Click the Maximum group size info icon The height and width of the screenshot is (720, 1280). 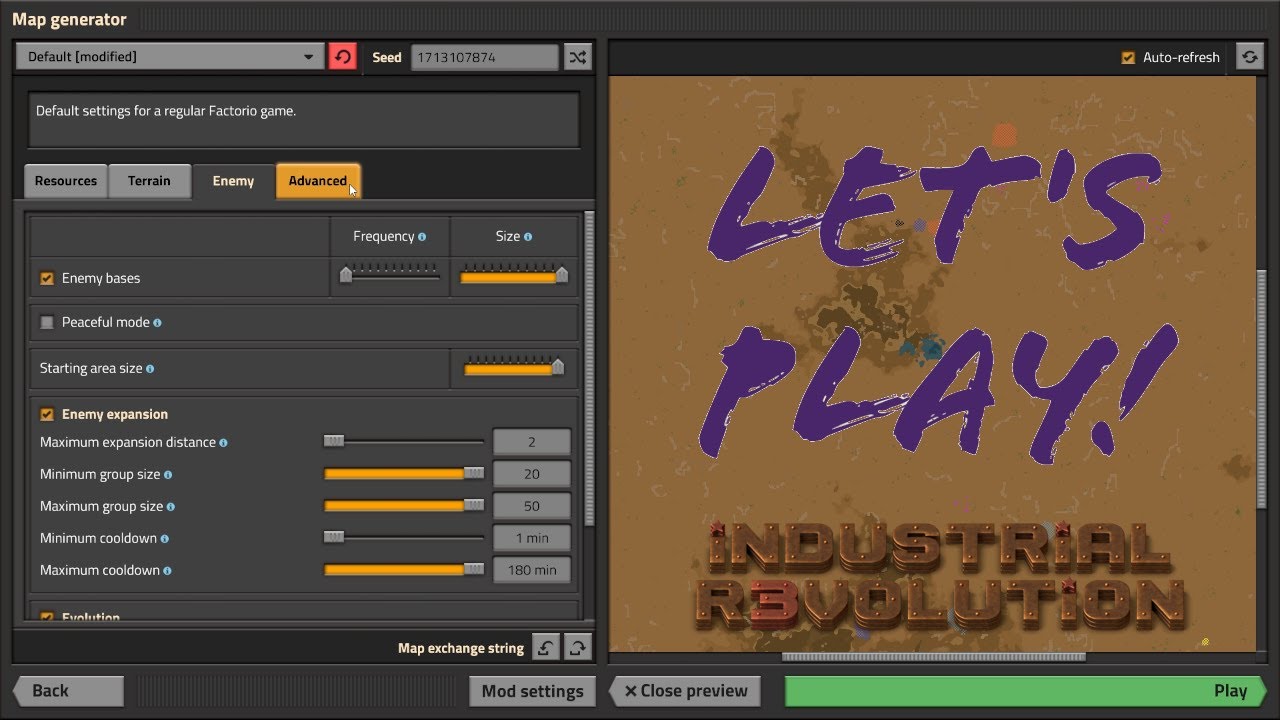171,507
